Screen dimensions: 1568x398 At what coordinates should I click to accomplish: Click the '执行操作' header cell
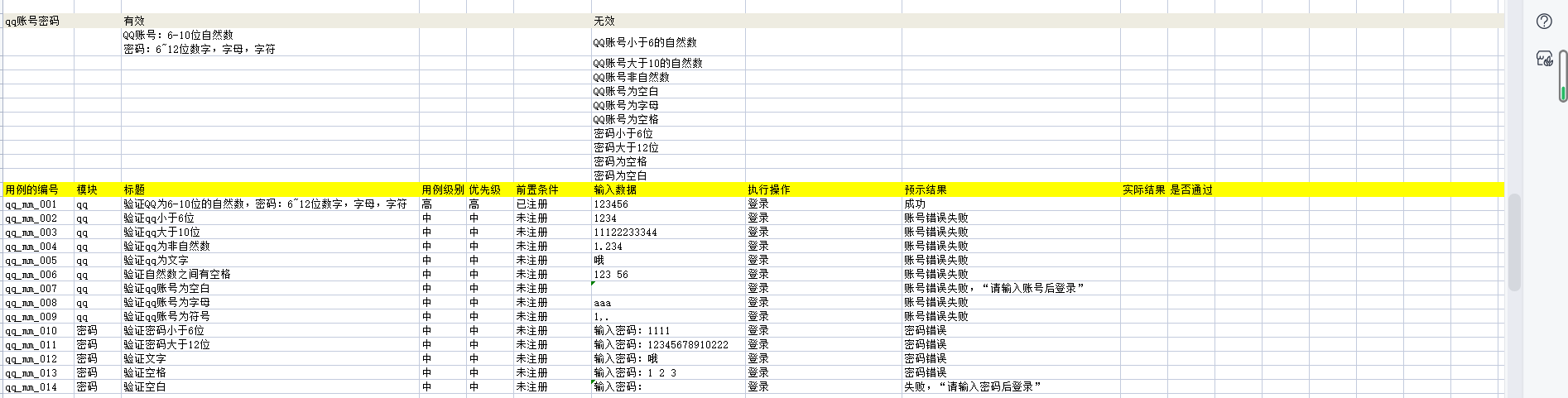tap(823, 189)
